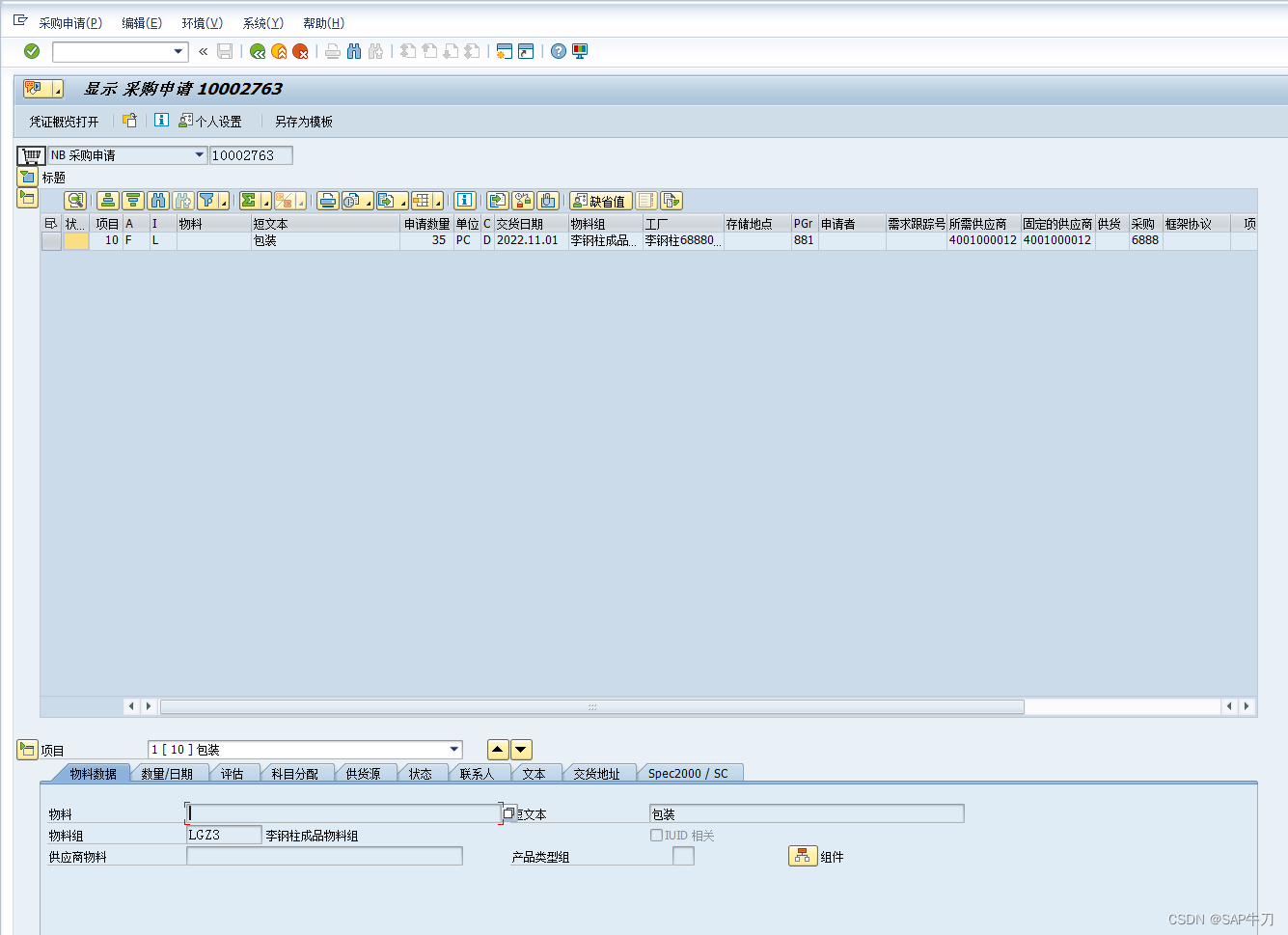The image size is (1288, 935).
Task: Click the Other purchase requisition folder icon
Action: point(129,121)
